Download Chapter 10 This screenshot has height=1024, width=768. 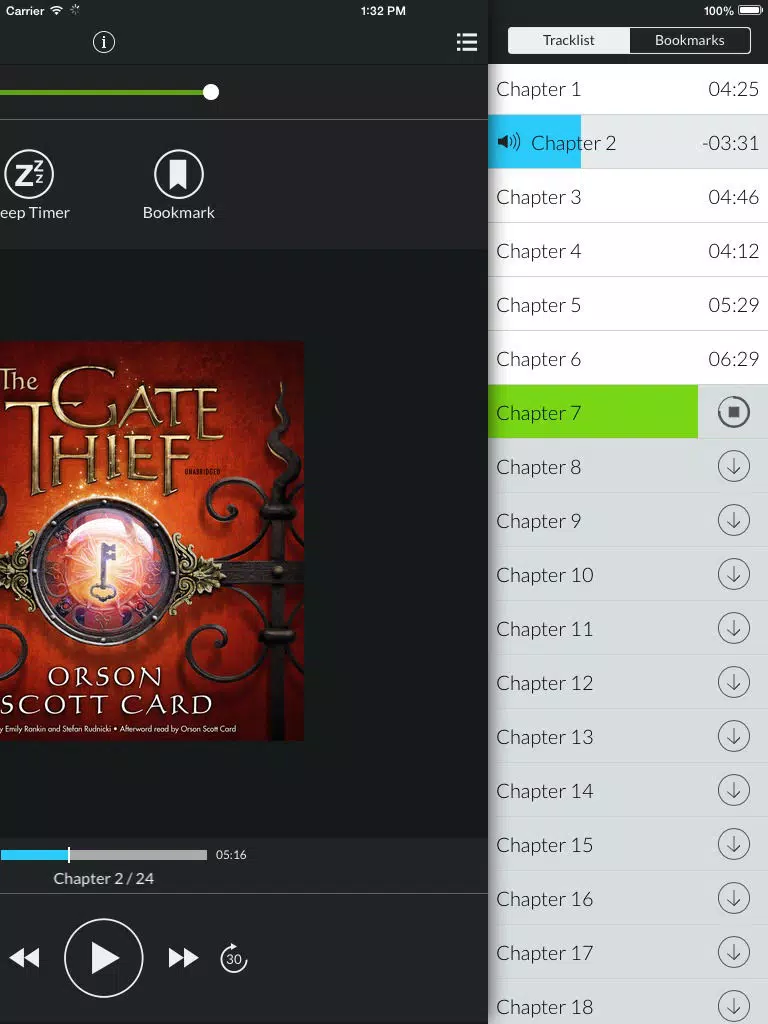tap(733, 575)
